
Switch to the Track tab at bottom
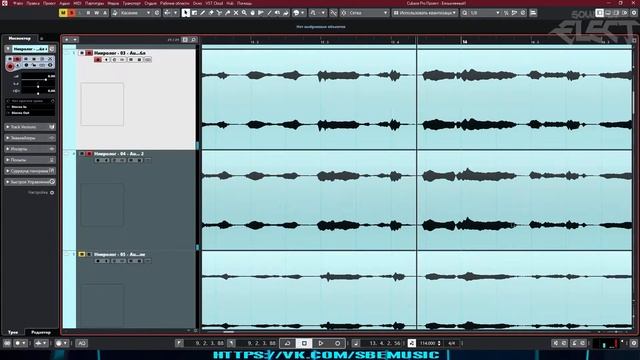coord(13,333)
